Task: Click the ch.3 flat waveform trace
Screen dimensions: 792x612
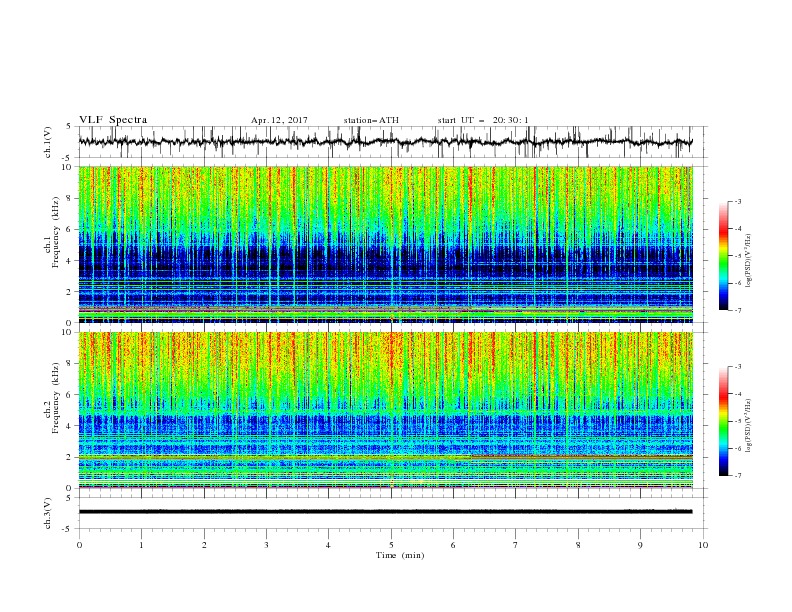Action: click(385, 512)
